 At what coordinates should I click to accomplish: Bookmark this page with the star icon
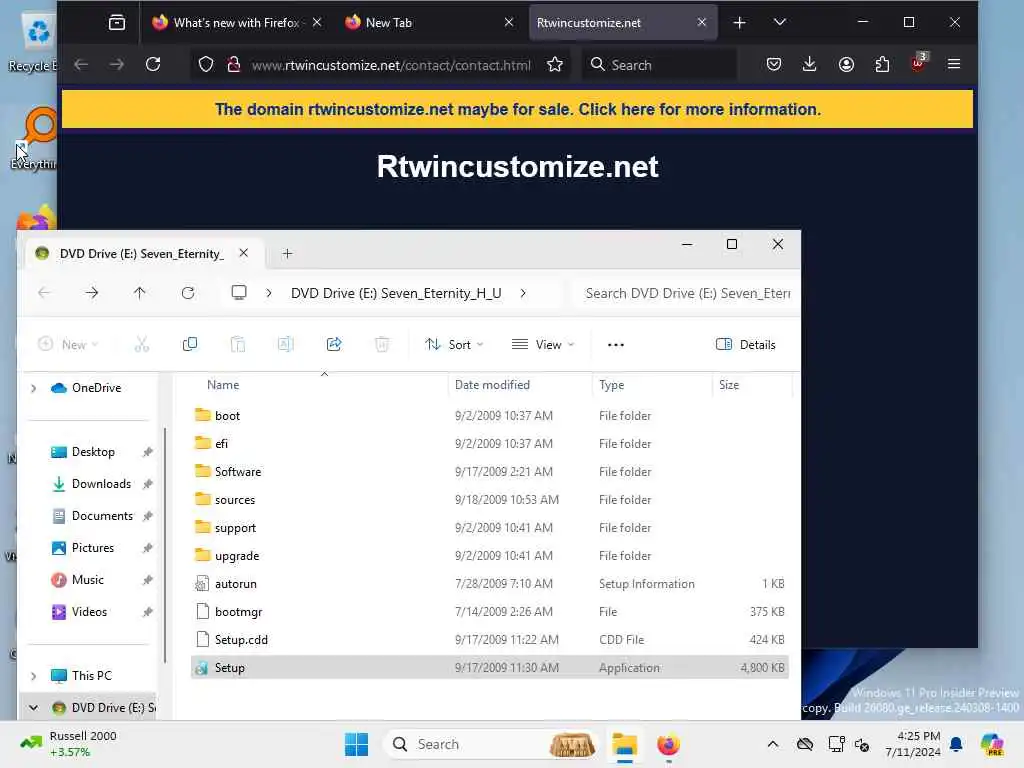click(555, 64)
